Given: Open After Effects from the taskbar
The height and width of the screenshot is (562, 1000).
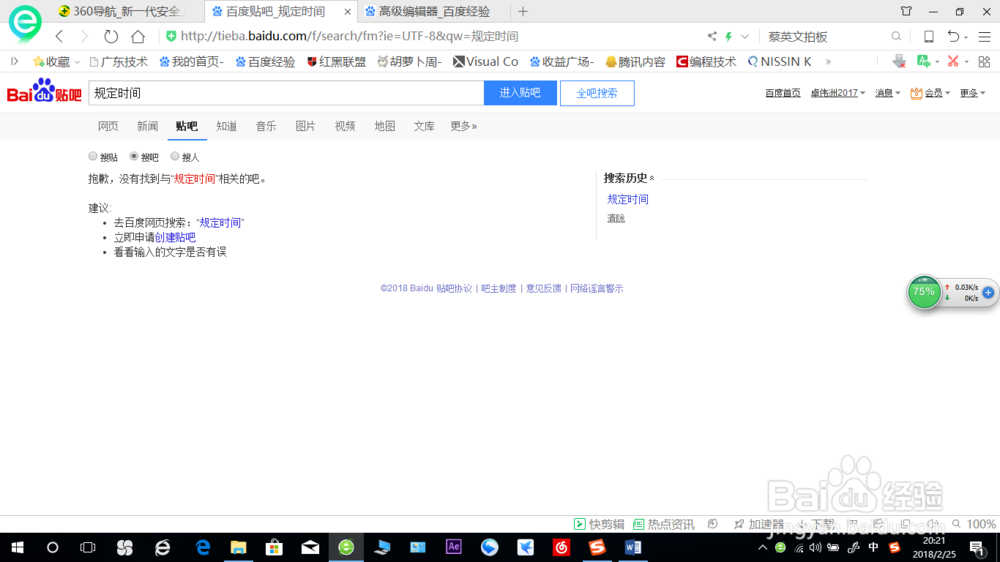Looking at the screenshot, I should [453, 547].
